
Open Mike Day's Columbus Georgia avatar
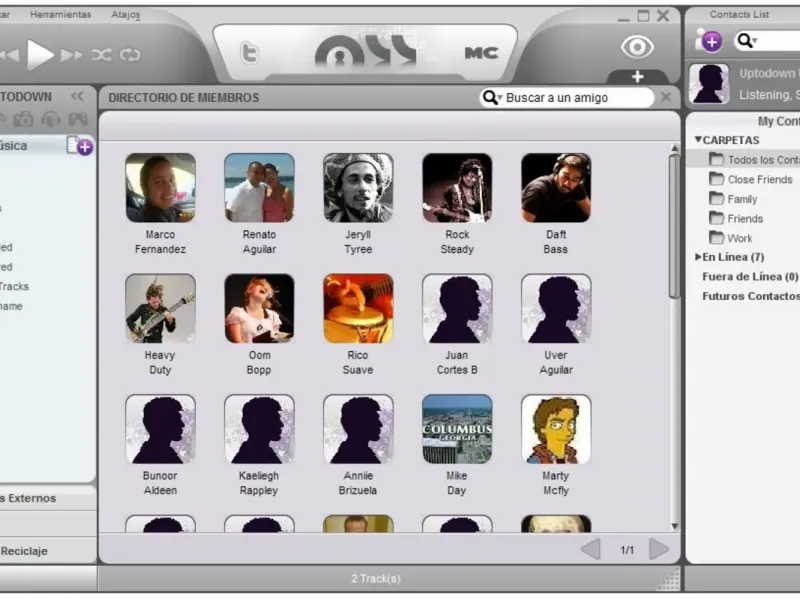click(457, 429)
